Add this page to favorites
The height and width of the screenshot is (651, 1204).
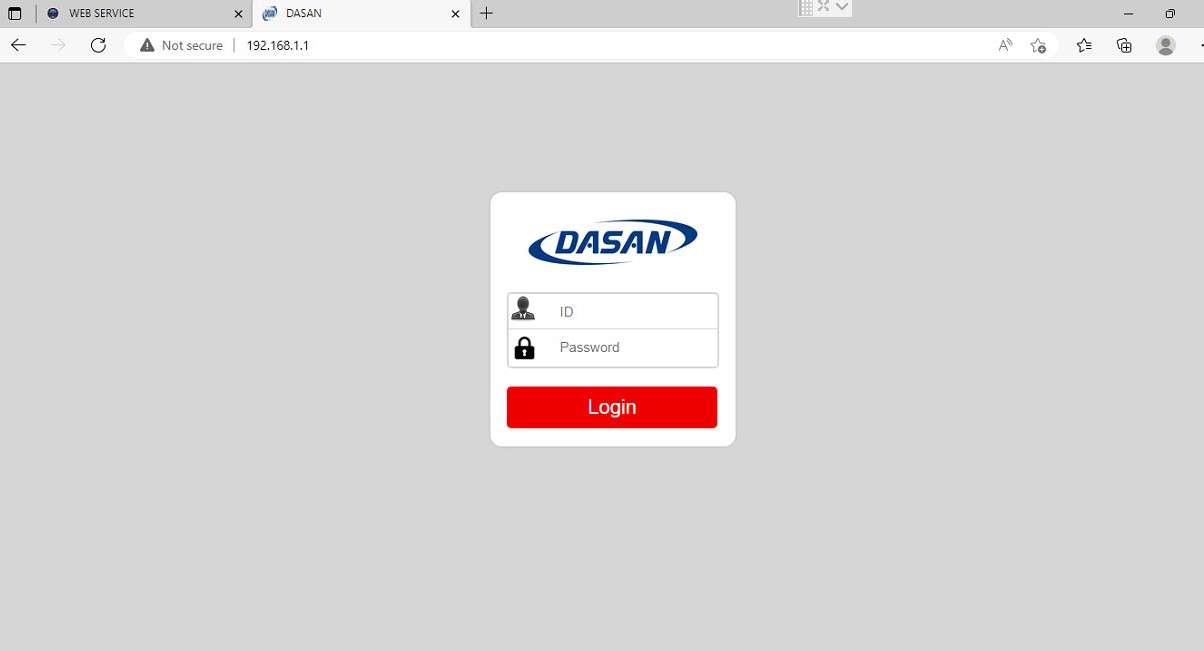click(1038, 45)
